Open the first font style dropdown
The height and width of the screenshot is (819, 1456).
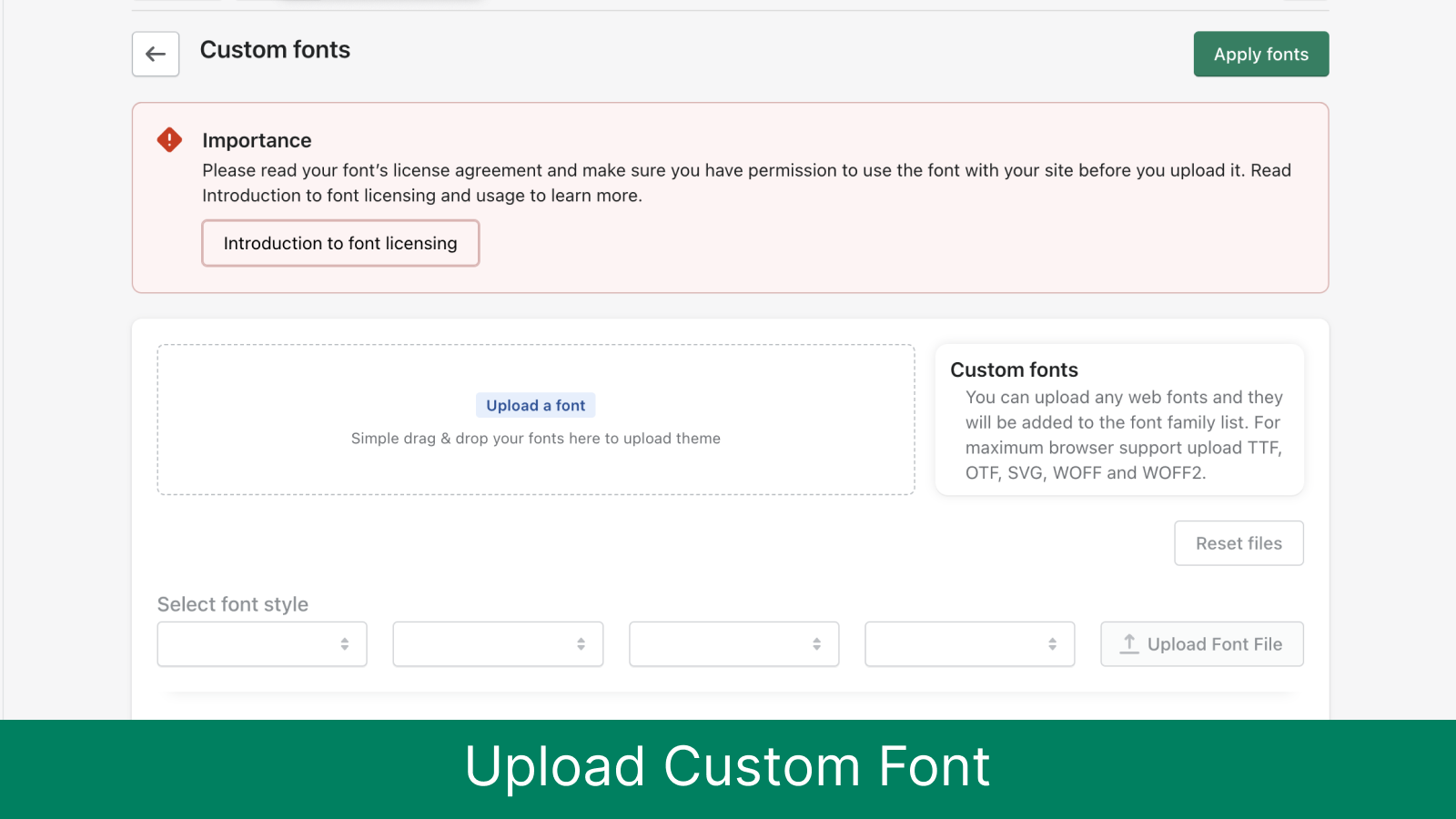[x=262, y=644]
